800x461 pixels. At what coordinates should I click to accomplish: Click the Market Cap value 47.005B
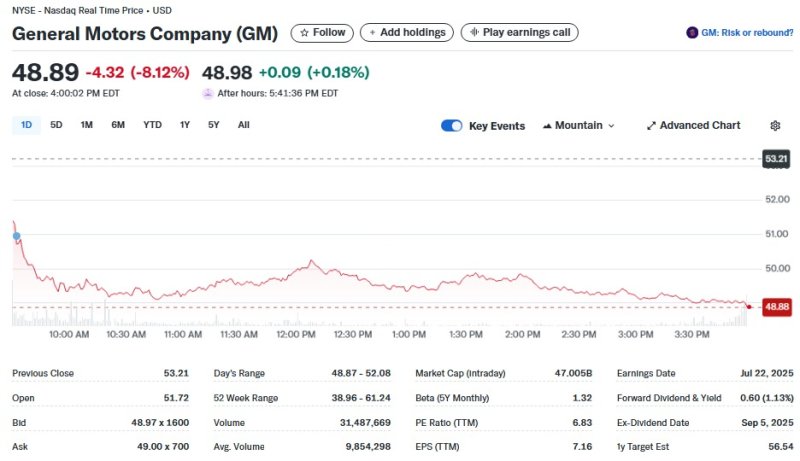(573, 373)
